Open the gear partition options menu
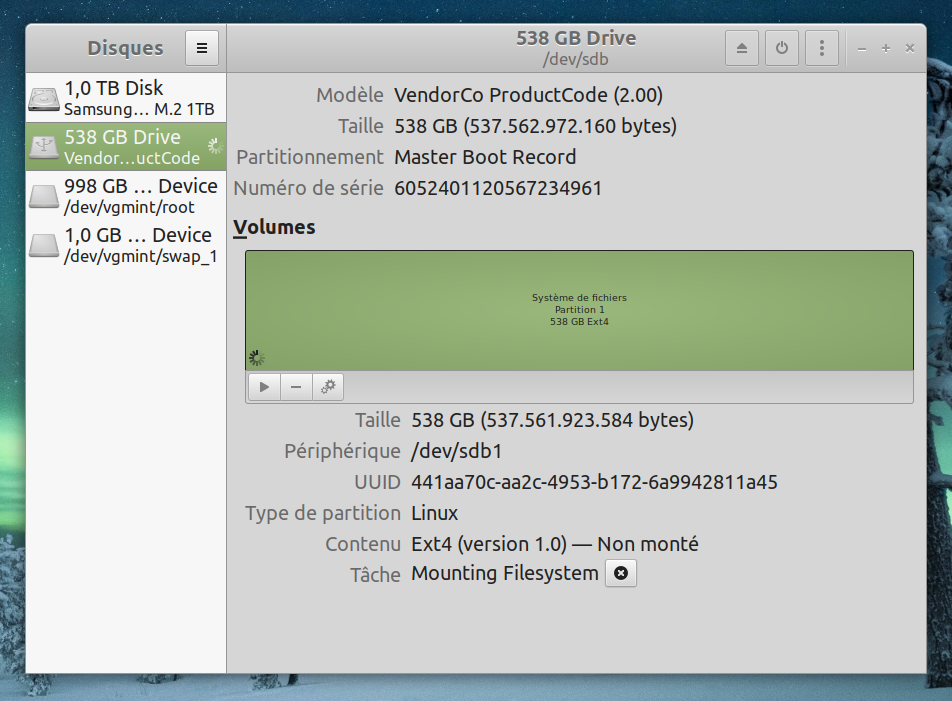Viewport: 952px width, 701px height. (328, 386)
